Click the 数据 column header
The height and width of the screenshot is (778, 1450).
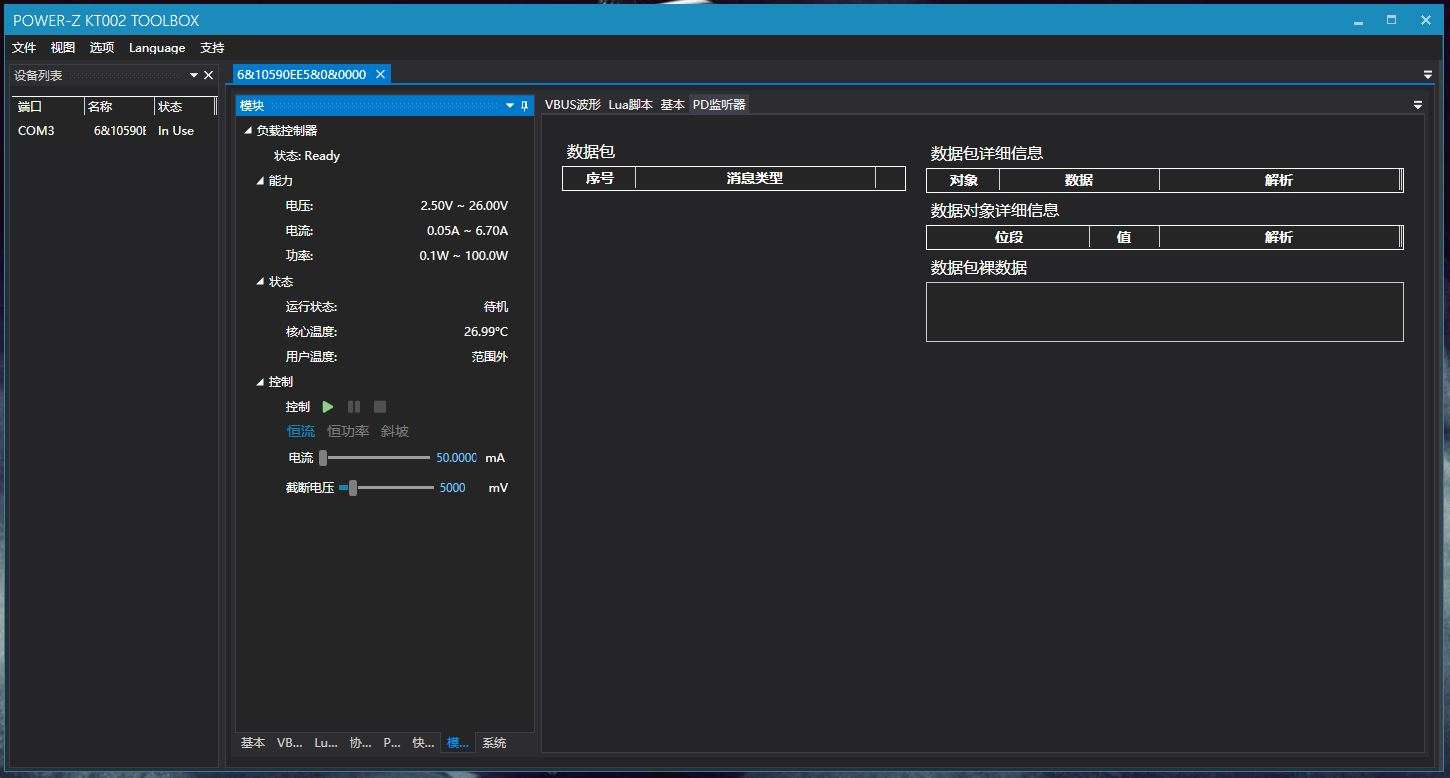coord(1079,180)
